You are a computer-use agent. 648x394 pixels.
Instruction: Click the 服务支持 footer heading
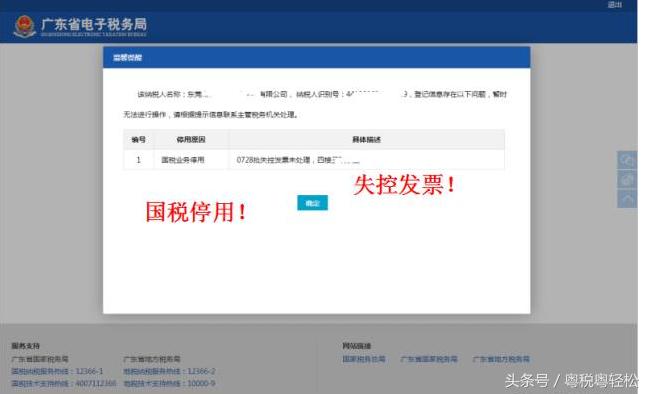pos(26,346)
